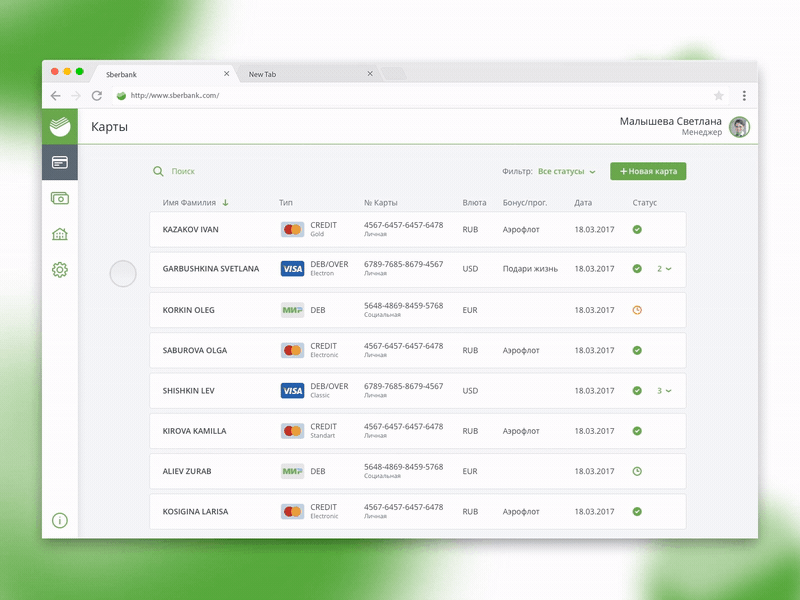
Task: Click the Статус column header
Action: [x=644, y=203]
